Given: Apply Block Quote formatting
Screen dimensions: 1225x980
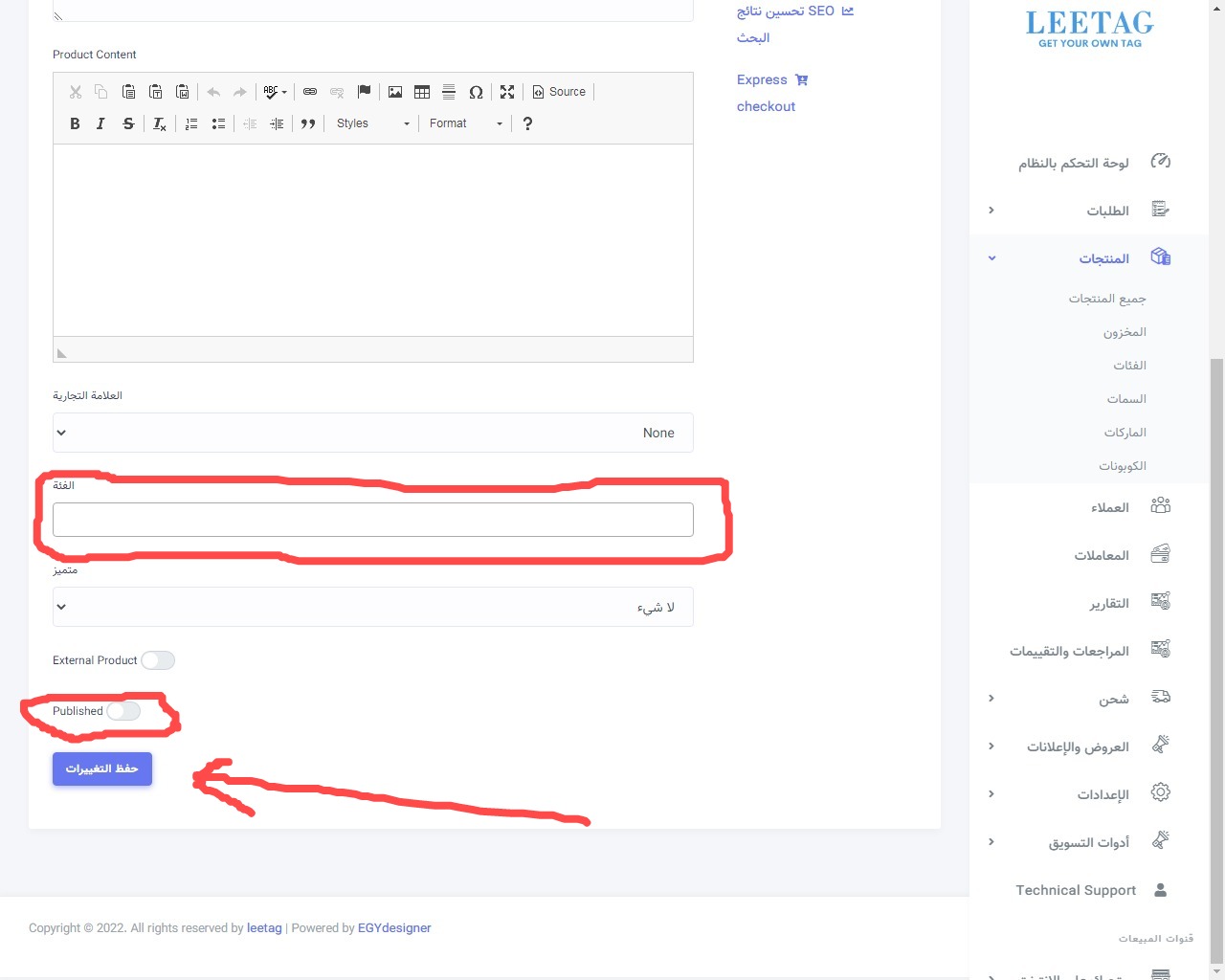Looking at the screenshot, I should click(308, 123).
